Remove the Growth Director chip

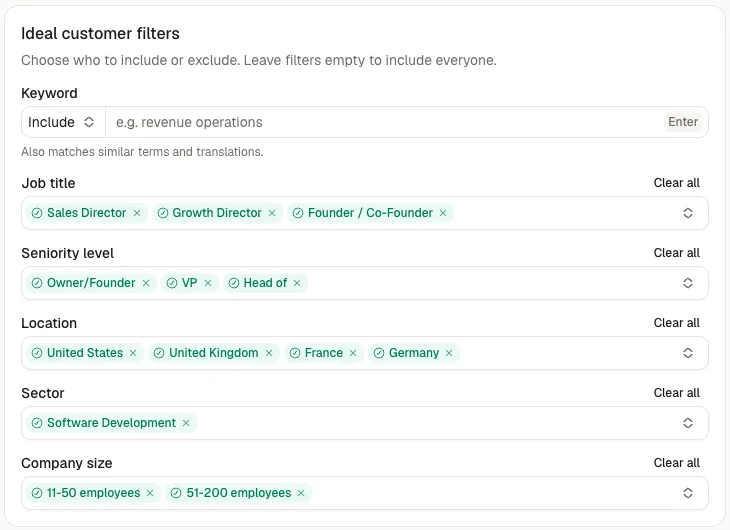click(272, 213)
